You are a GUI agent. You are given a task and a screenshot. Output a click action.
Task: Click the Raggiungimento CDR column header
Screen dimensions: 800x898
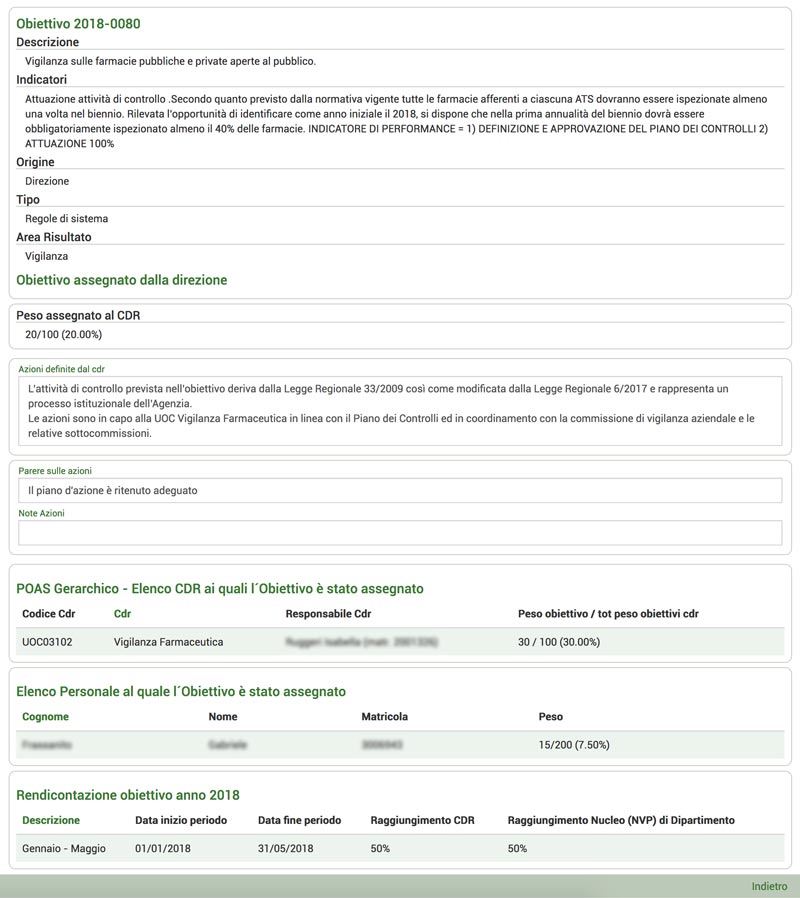422,820
